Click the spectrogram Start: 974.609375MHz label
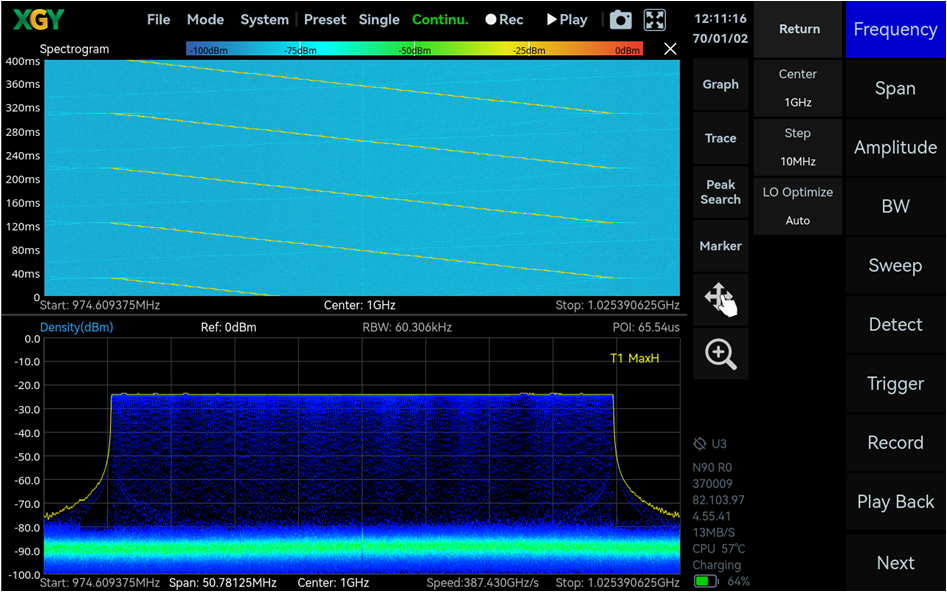 click(x=100, y=305)
